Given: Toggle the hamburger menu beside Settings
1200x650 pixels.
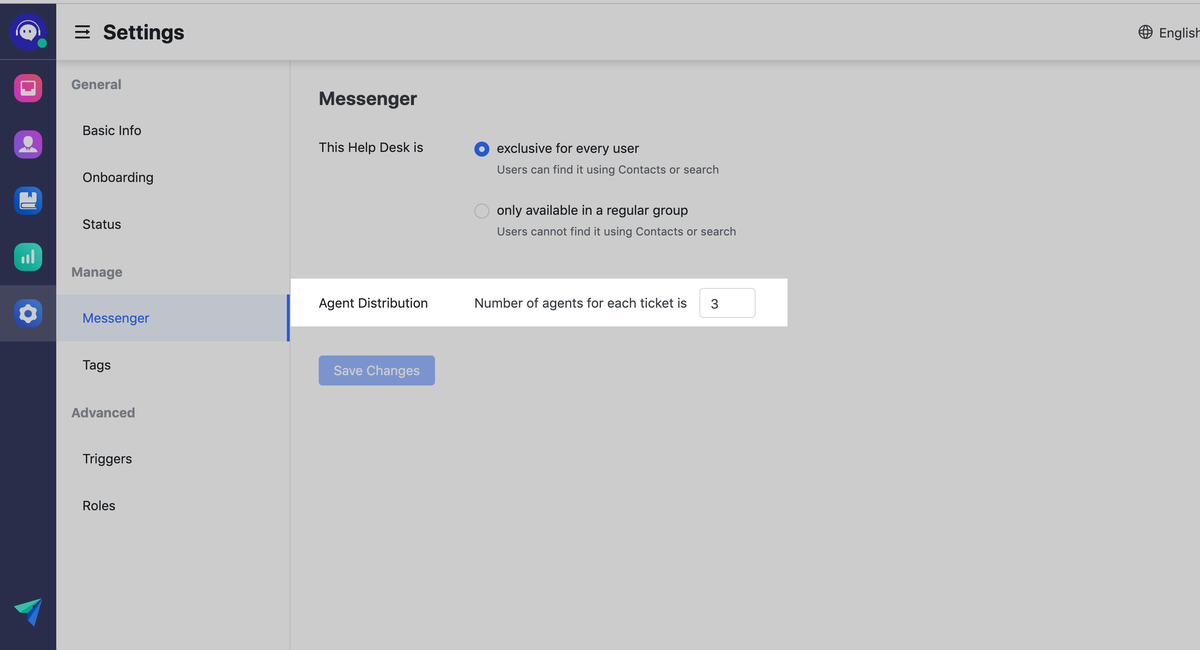Looking at the screenshot, I should 82,31.
